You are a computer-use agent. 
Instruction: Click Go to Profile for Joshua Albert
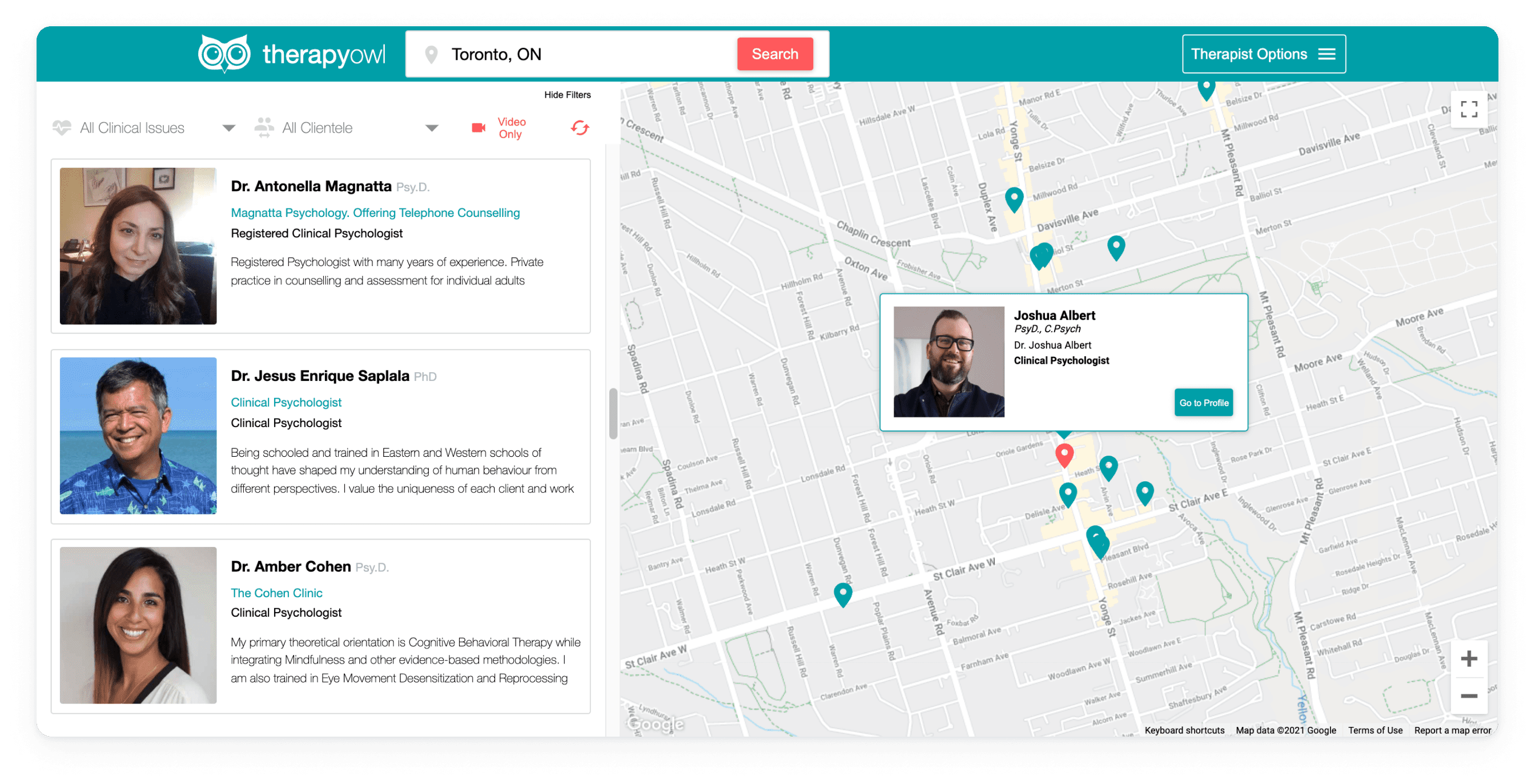[x=1203, y=403]
